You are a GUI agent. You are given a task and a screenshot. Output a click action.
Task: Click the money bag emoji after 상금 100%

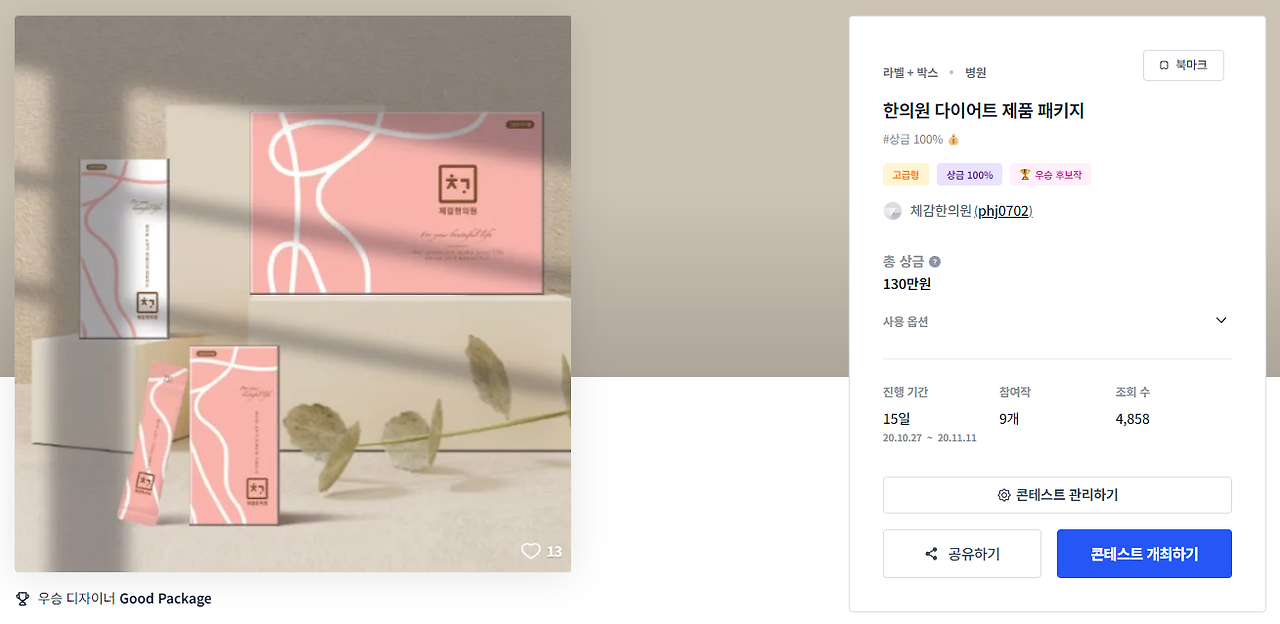[953, 140]
